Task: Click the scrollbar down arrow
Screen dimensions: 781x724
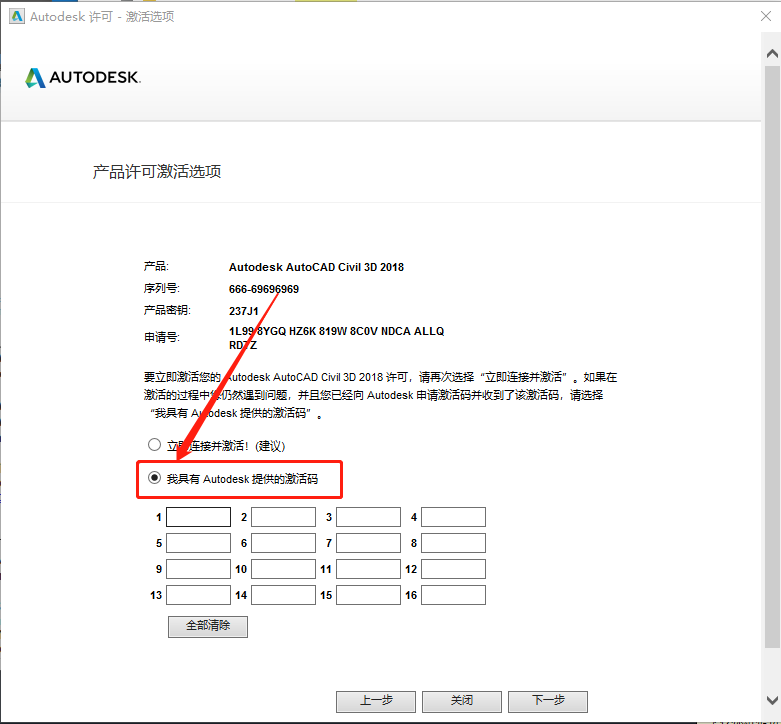Action: click(x=772, y=700)
